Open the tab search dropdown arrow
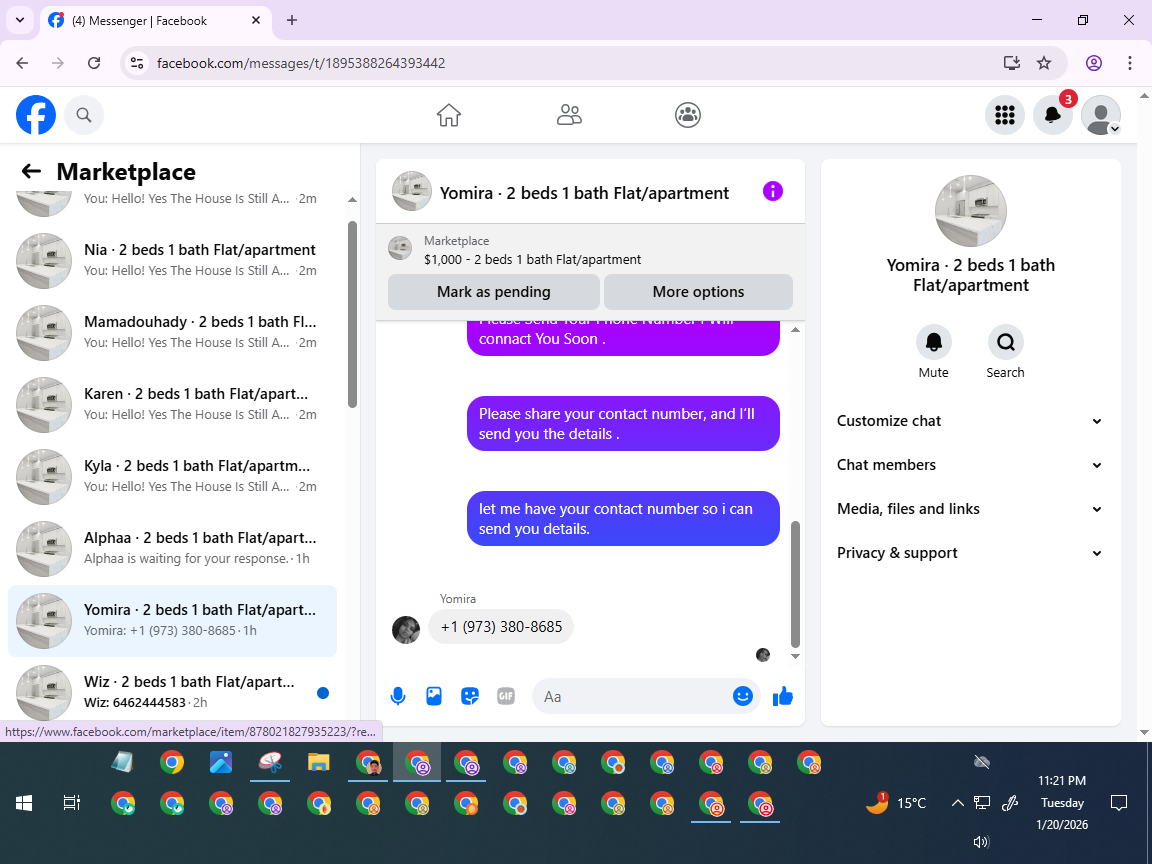The image size is (1152, 864). click(x=20, y=21)
